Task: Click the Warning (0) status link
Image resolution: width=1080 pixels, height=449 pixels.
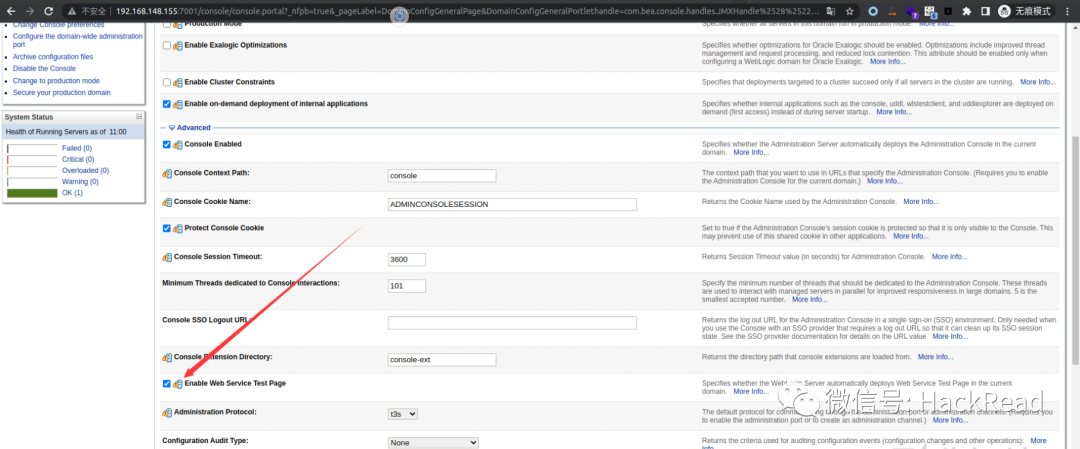Action: (x=80, y=182)
